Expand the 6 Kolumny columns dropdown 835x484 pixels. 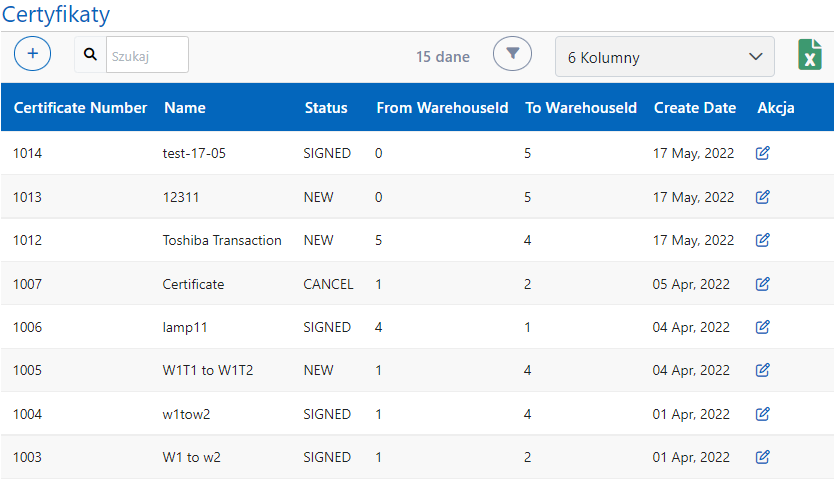(664, 57)
